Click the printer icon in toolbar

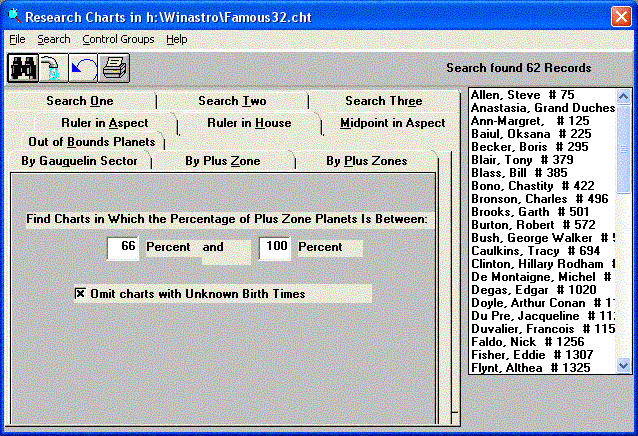pyautogui.click(x=112, y=68)
